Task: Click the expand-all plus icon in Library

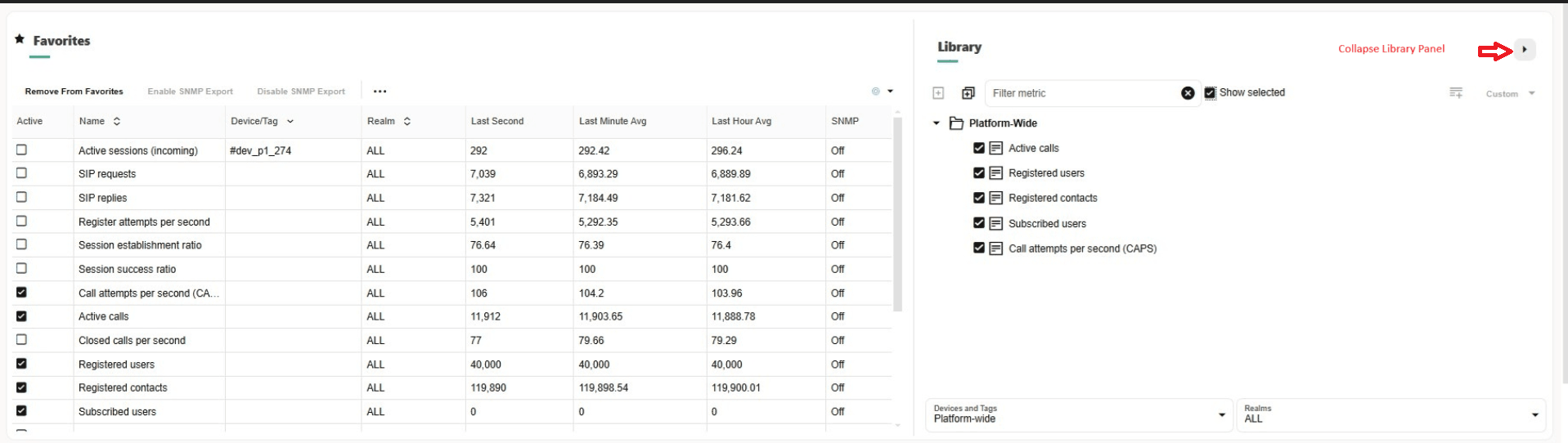Action: (x=938, y=93)
